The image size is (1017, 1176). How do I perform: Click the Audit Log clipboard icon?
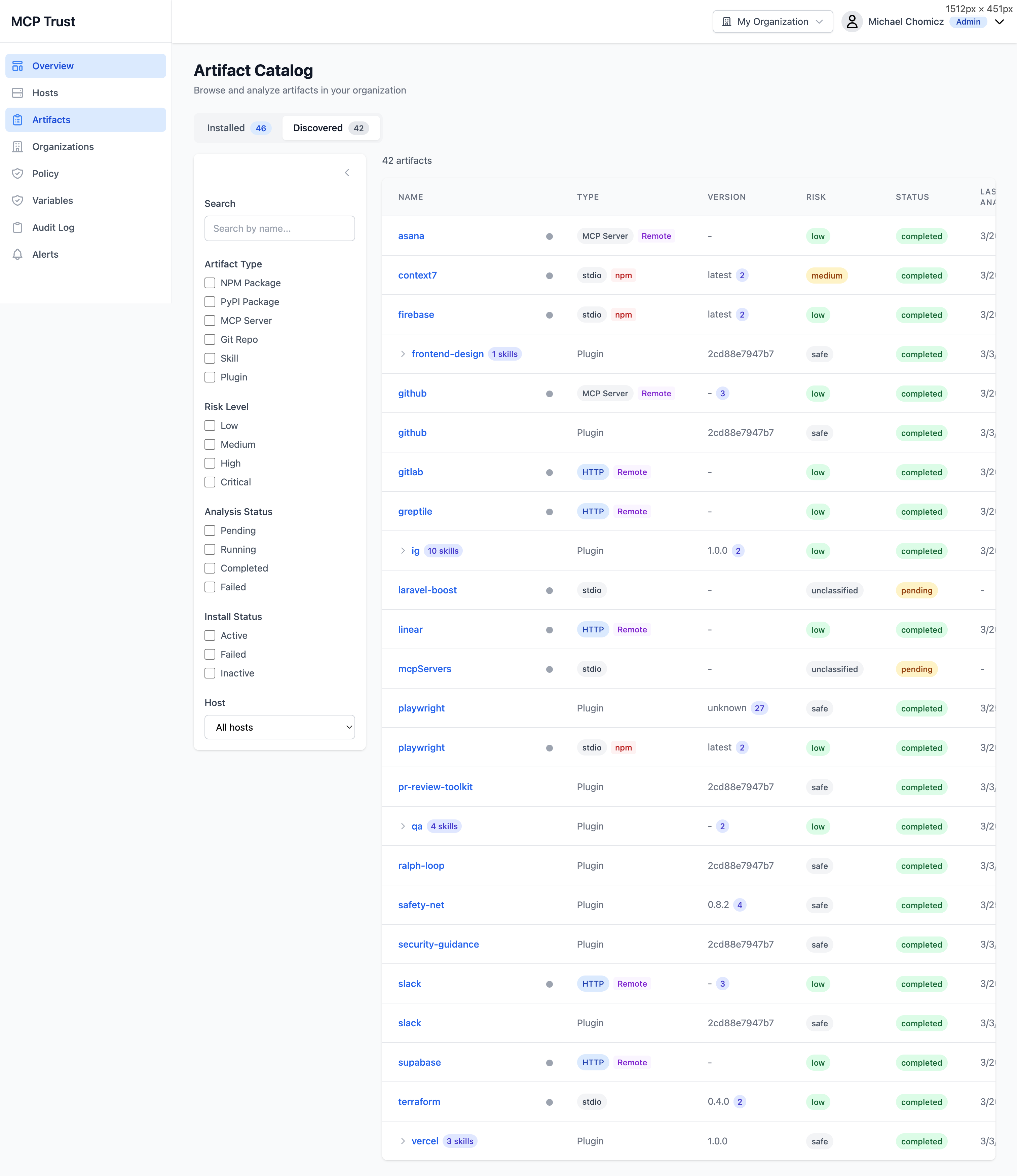17,228
